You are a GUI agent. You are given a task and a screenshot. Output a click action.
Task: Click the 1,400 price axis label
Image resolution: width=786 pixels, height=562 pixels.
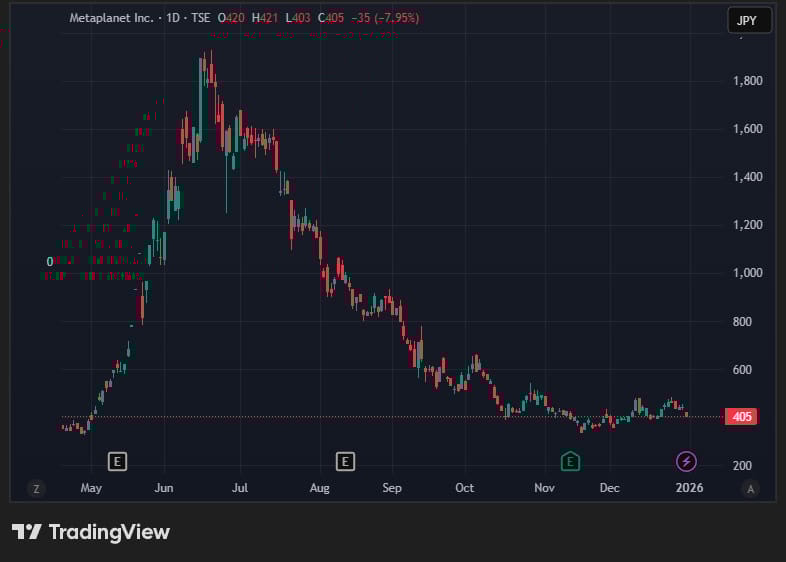747,176
